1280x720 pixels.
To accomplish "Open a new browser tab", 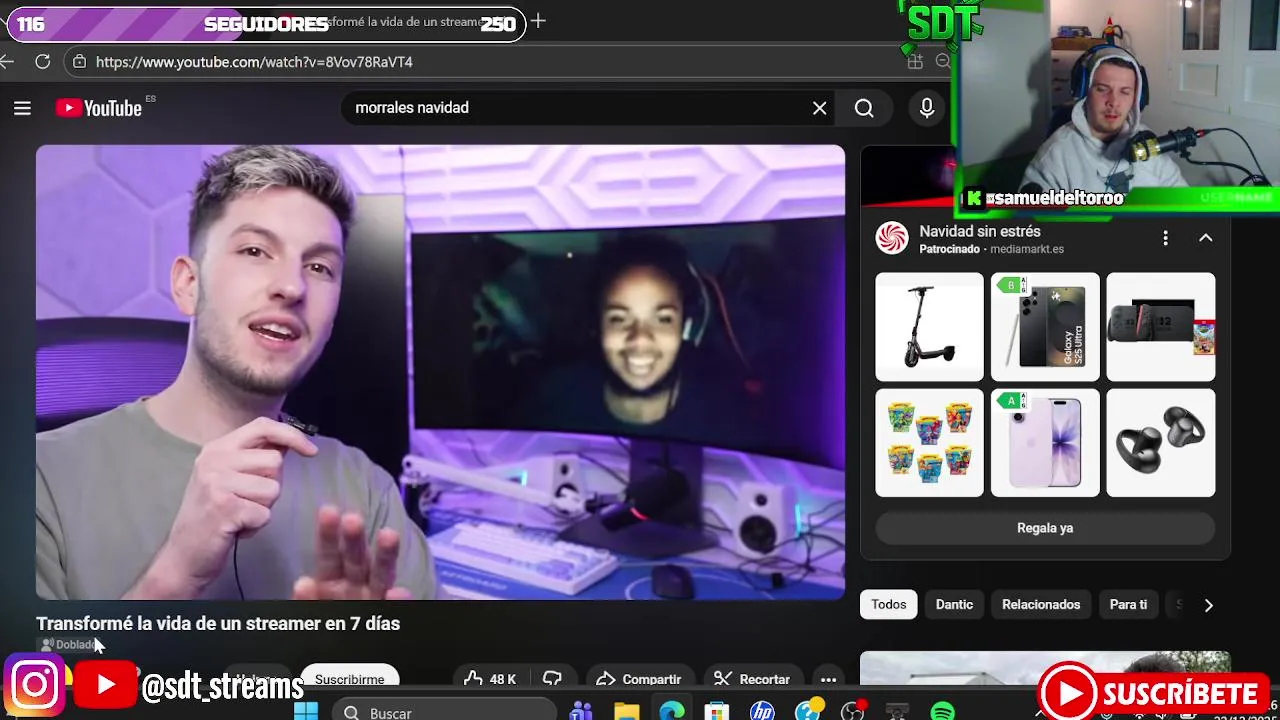I will tap(538, 21).
